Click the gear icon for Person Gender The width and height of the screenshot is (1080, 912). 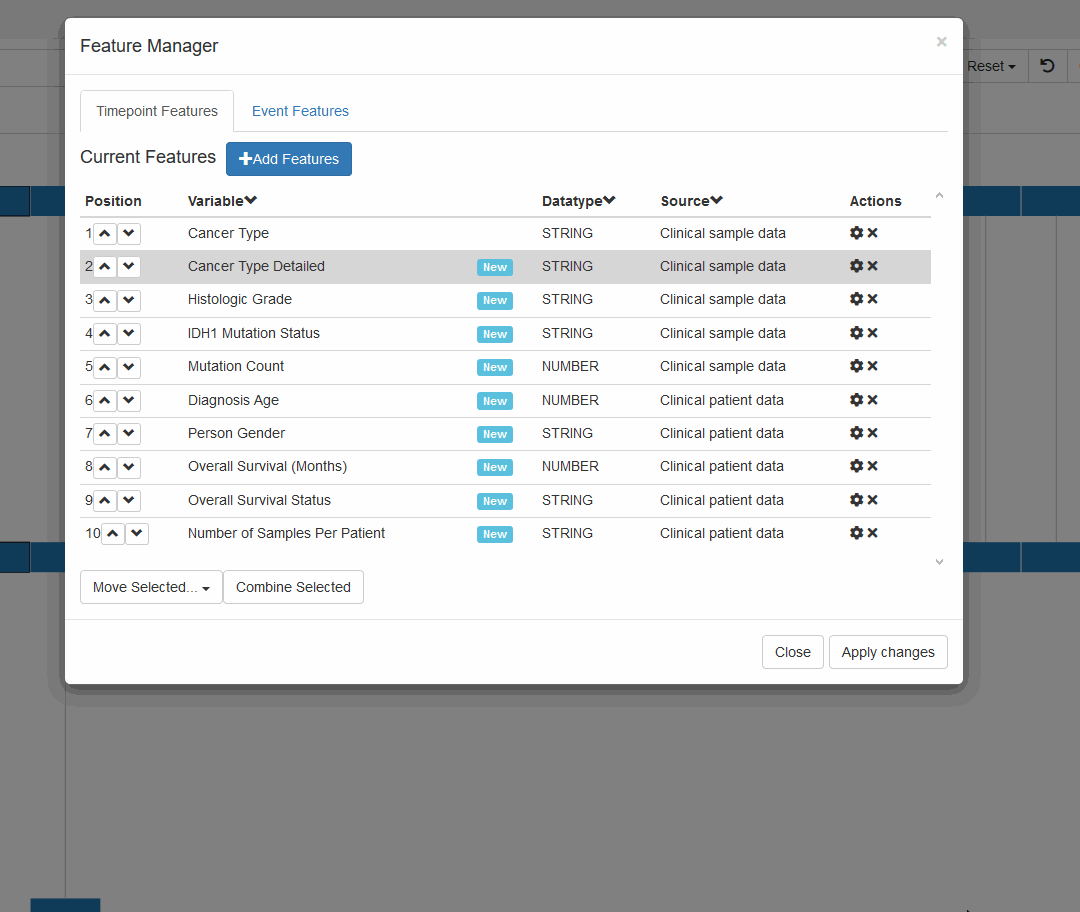(x=856, y=433)
